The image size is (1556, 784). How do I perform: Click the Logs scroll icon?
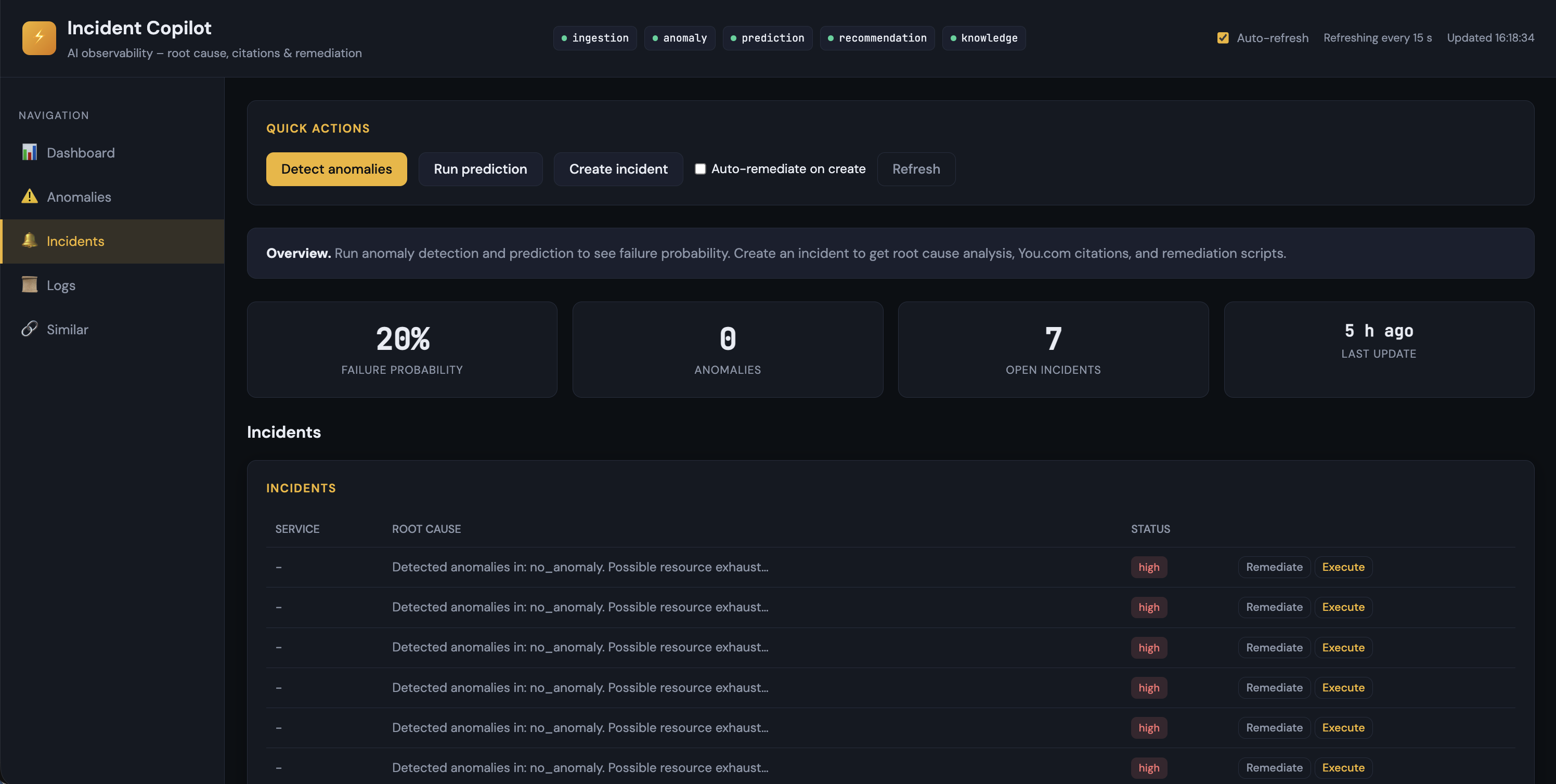[29, 284]
